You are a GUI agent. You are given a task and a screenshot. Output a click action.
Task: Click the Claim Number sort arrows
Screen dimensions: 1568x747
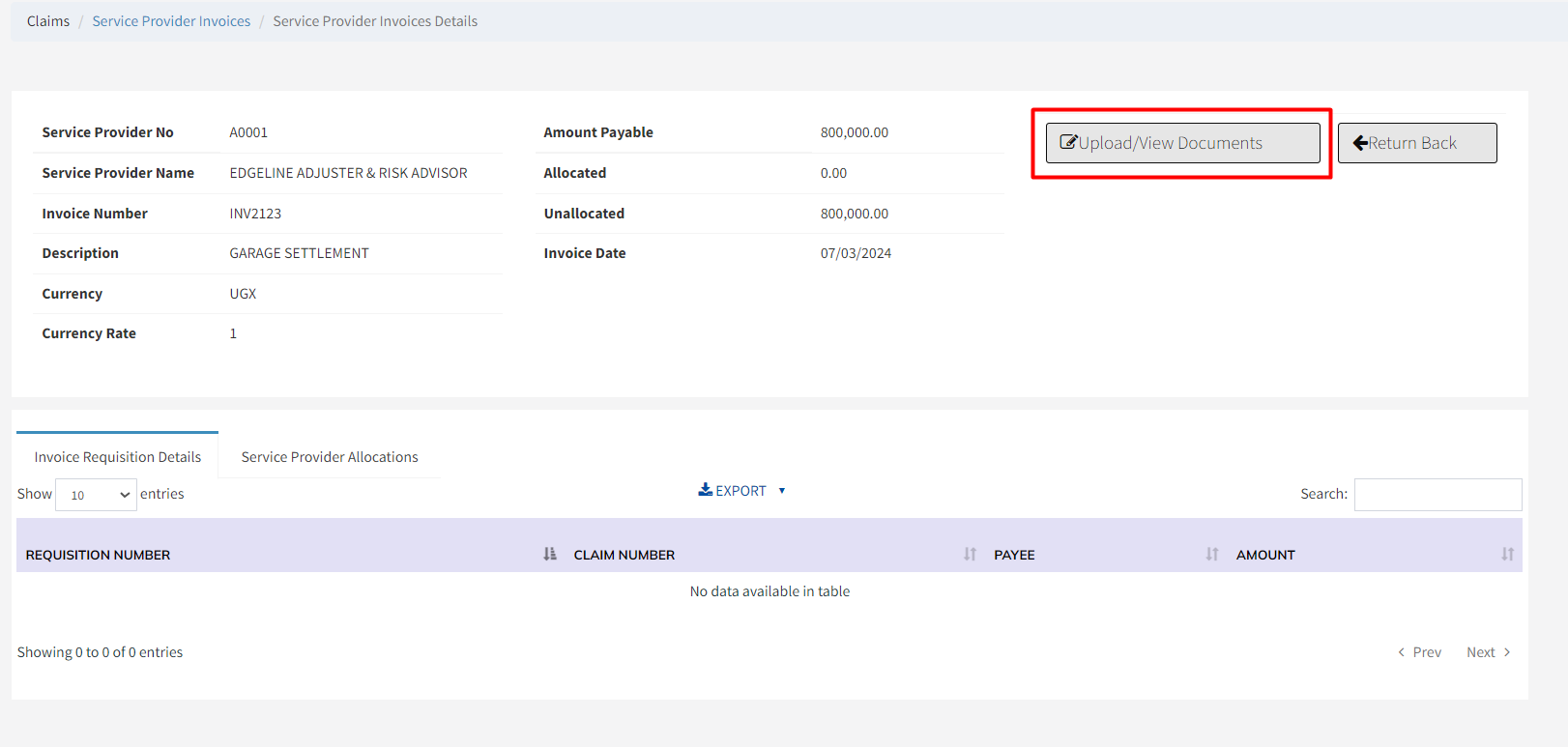click(970, 554)
